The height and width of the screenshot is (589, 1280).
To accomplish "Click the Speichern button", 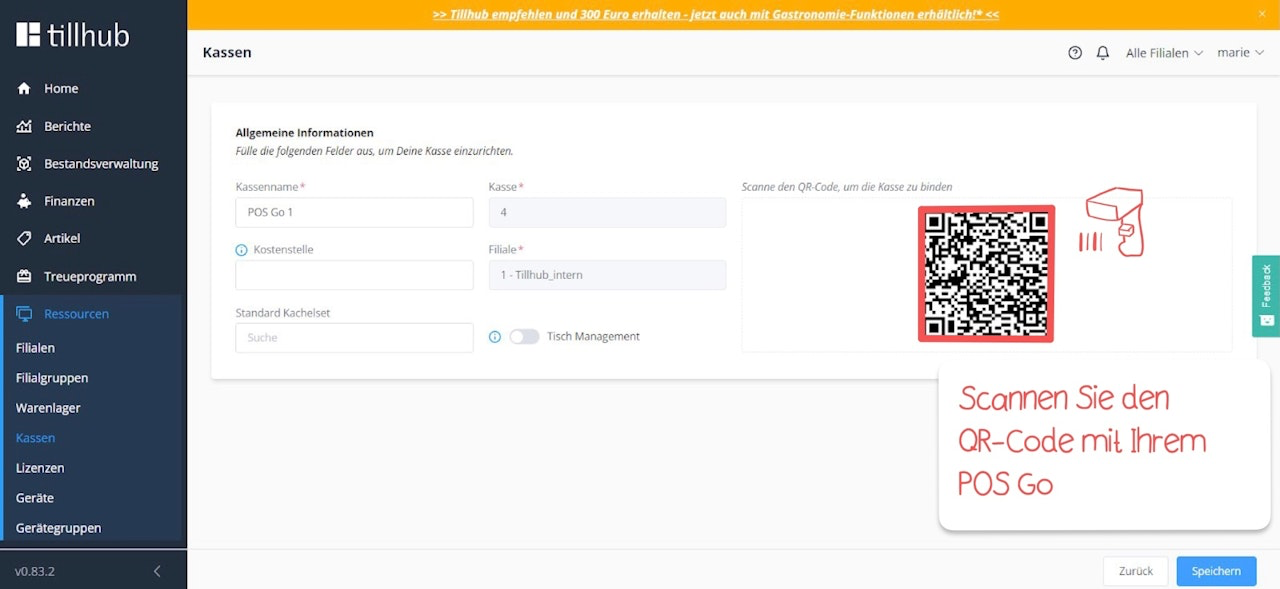I will point(1216,571).
